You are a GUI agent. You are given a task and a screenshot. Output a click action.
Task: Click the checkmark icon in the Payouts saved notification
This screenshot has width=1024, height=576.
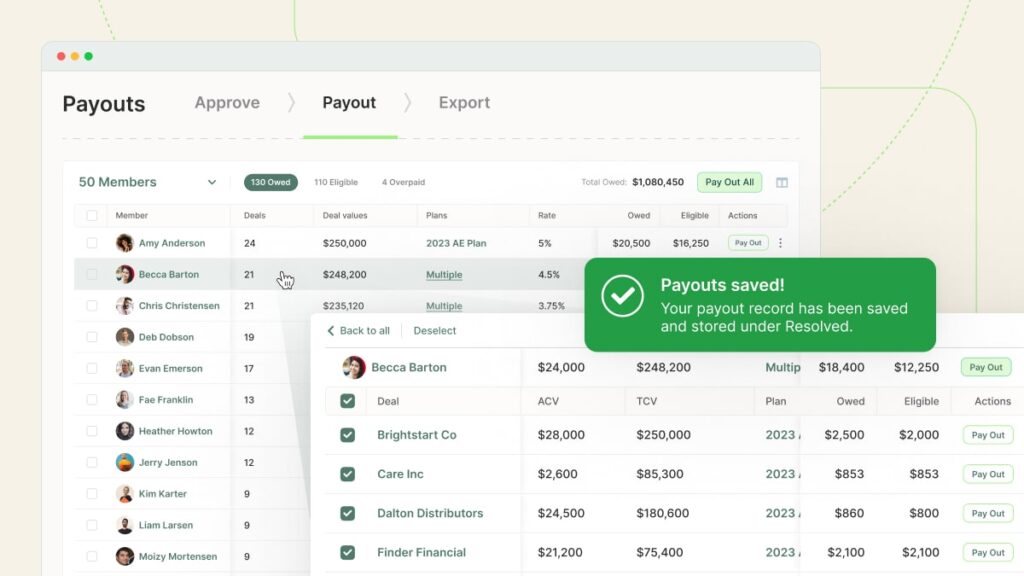622,296
